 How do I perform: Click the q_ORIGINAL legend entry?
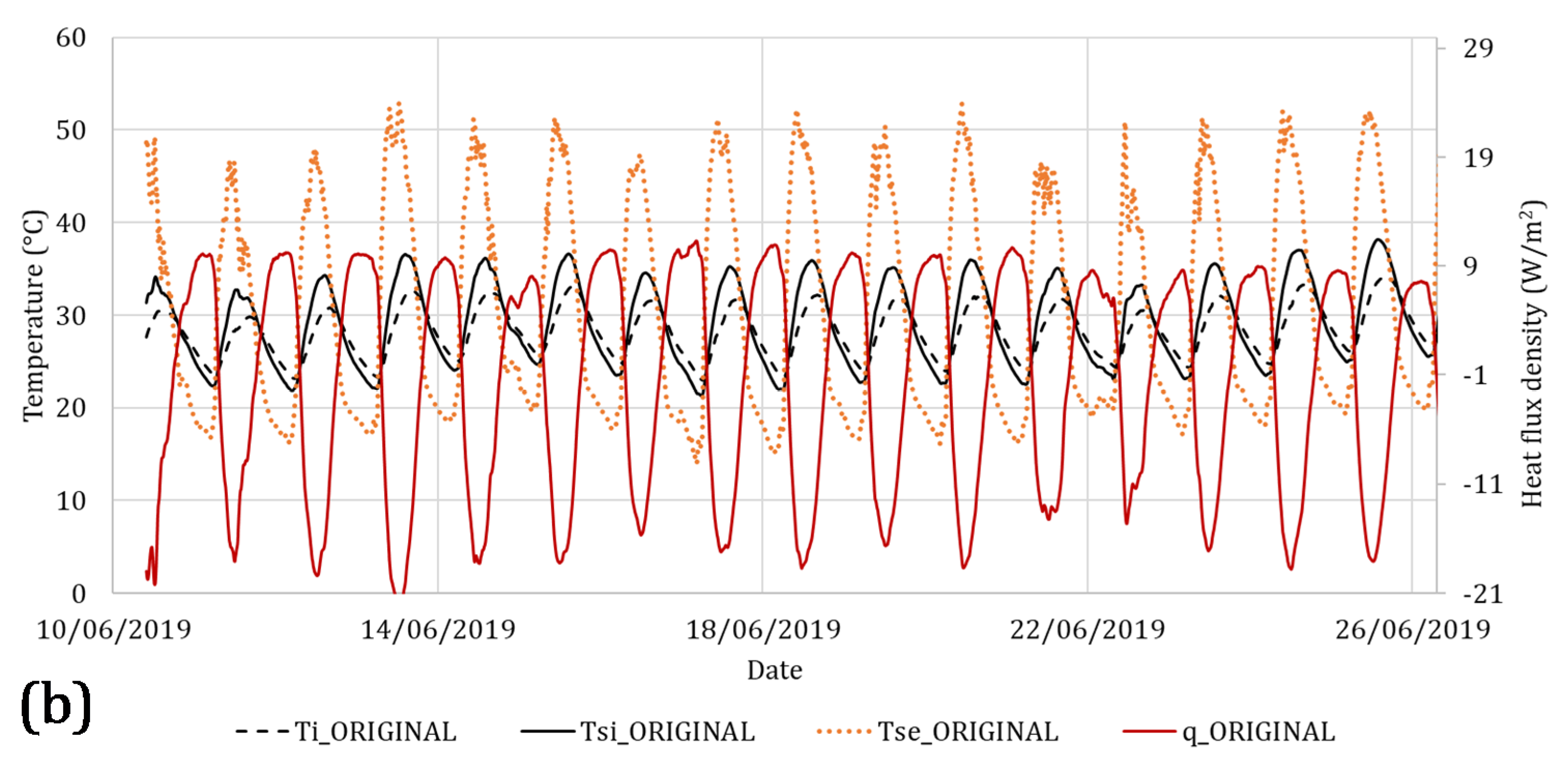(1258, 731)
